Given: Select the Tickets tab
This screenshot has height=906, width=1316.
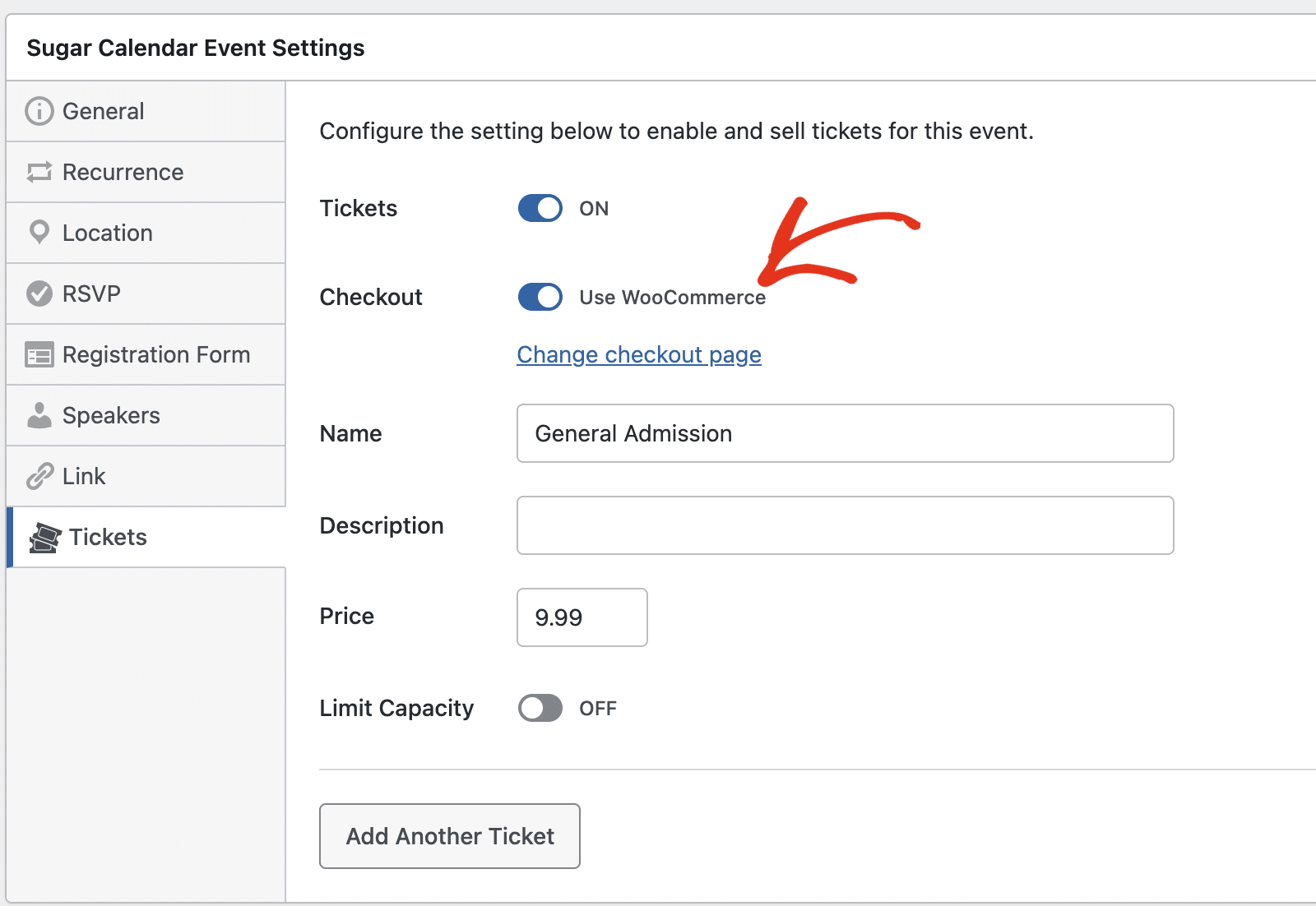Looking at the screenshot, I should 146,537.
